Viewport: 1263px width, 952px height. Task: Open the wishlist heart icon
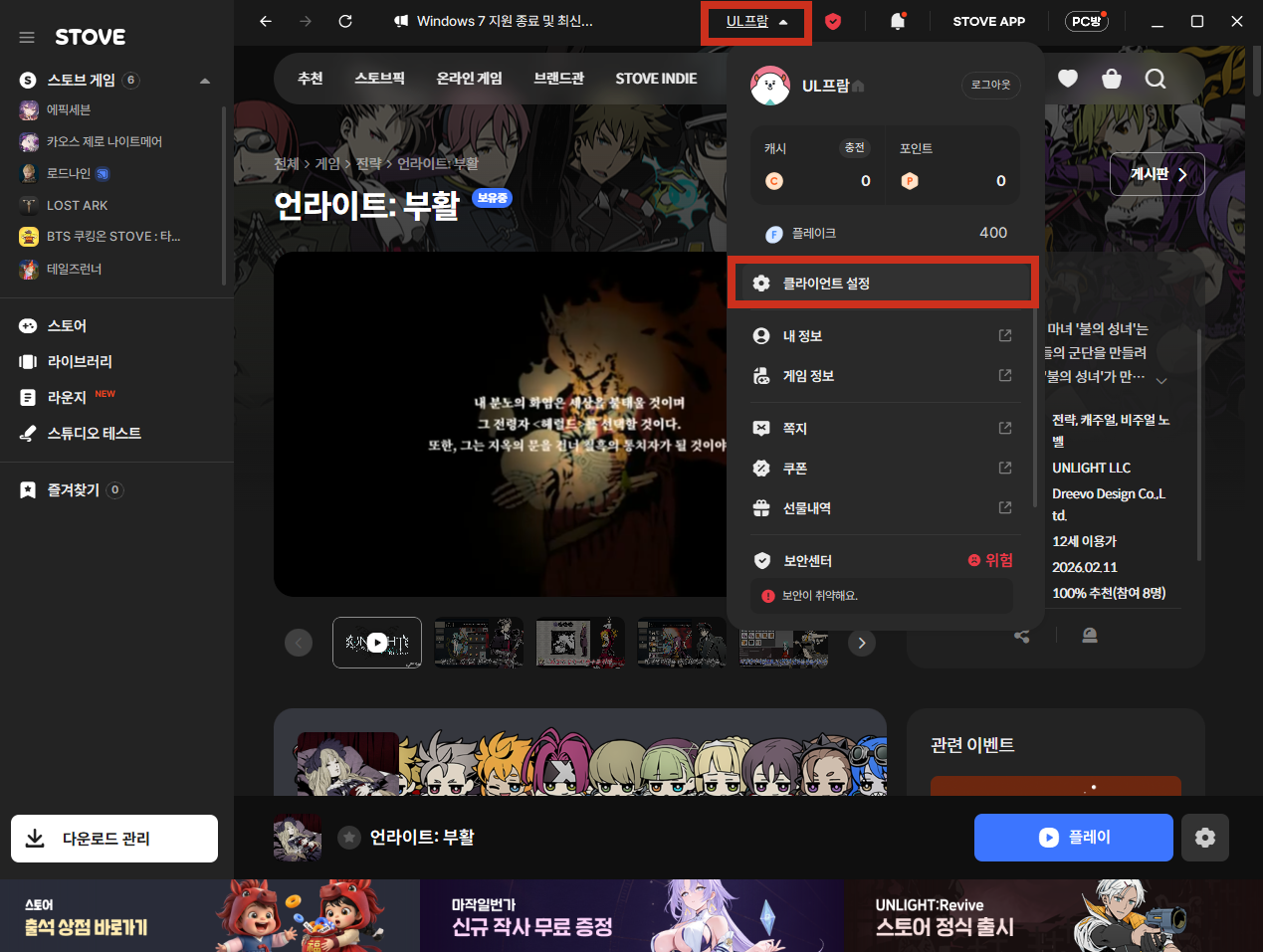click(1068, 79)
